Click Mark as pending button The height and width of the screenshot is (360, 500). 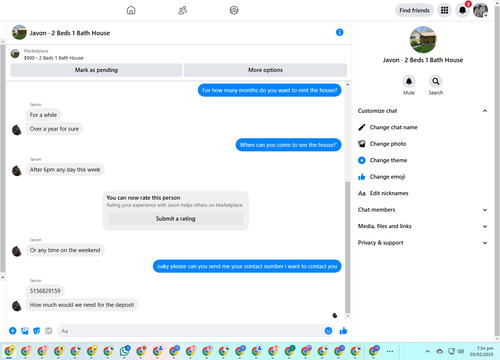(96, 70)
